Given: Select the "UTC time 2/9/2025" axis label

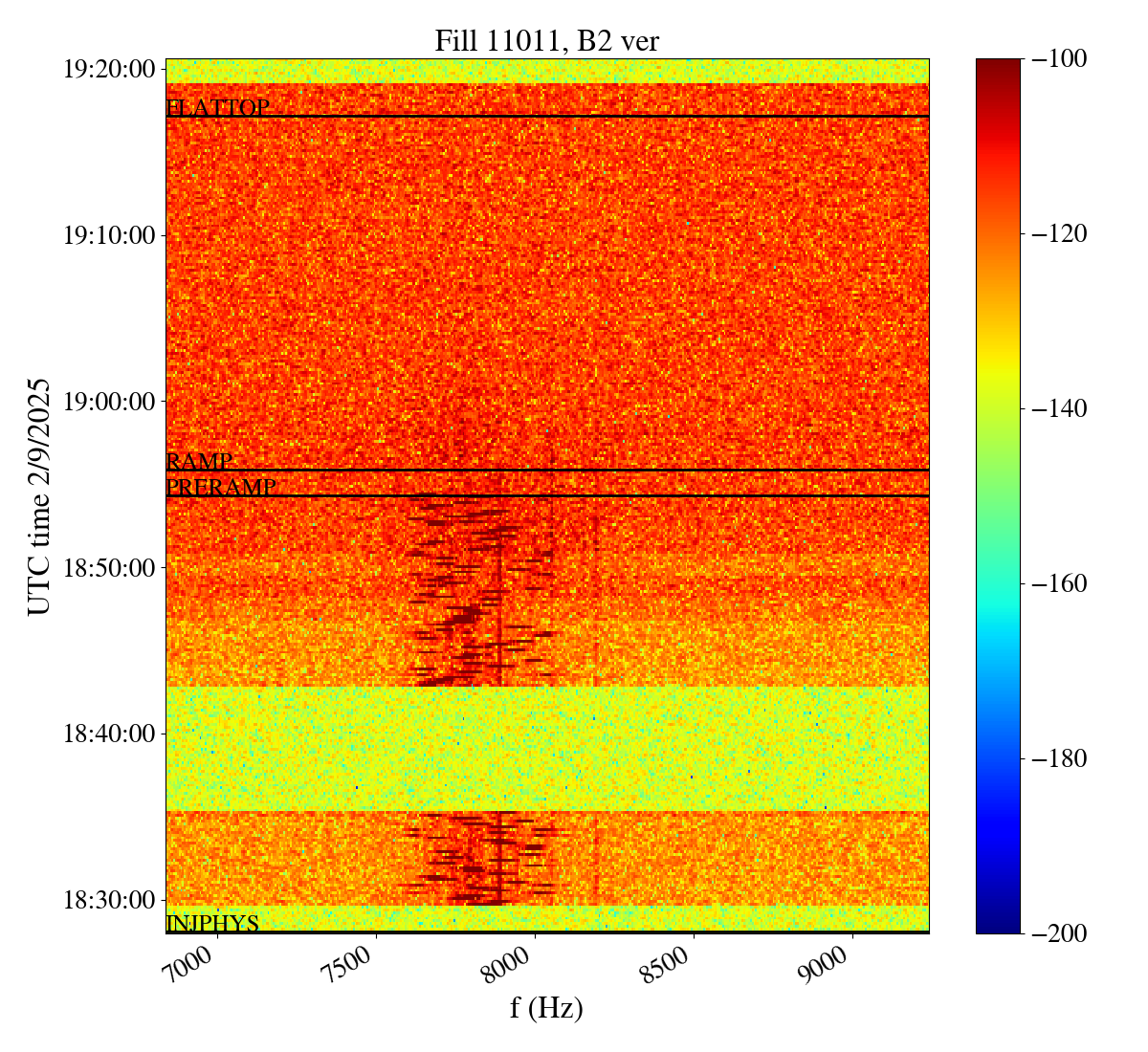Looking at the screenshot, I should (39, 495).
